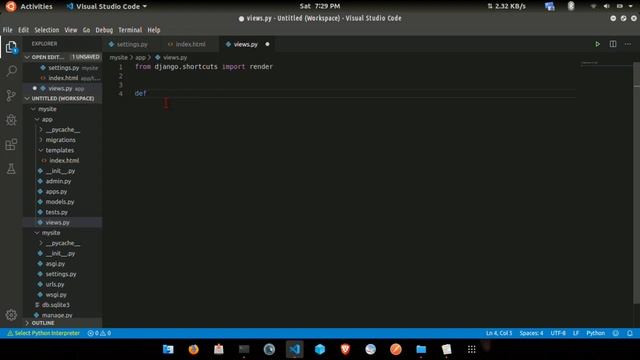The width and height of the screenshot is (640, 360).
Task: Open the Help menu
Action: pyautogui.click(x=153, y=30)
